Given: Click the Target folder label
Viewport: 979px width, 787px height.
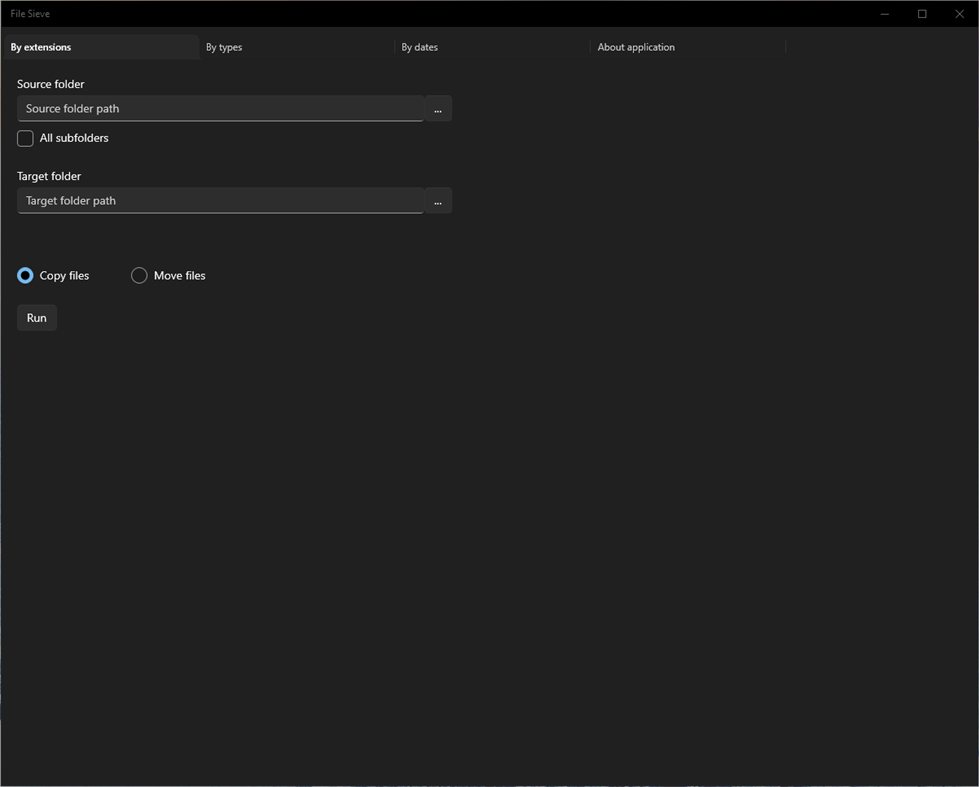Looking at the screenshot, I should [x=48, y=176].
